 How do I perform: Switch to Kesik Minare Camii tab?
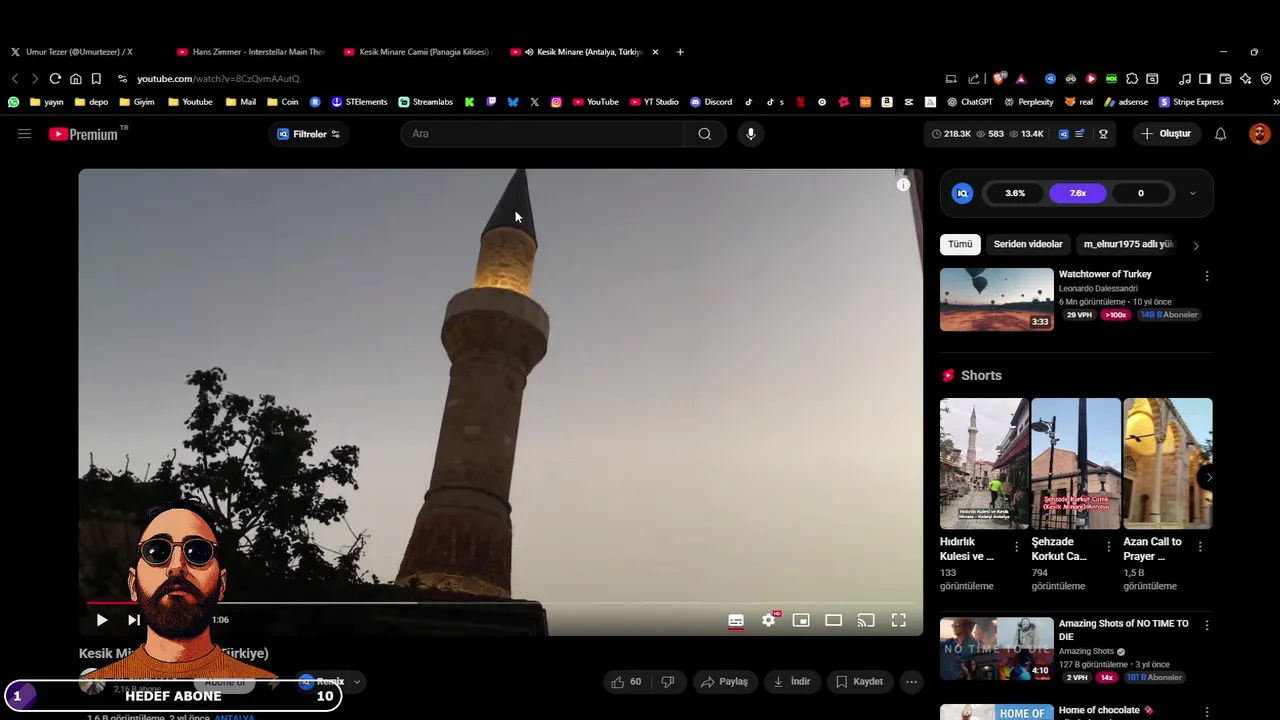(x=416, y=52)
